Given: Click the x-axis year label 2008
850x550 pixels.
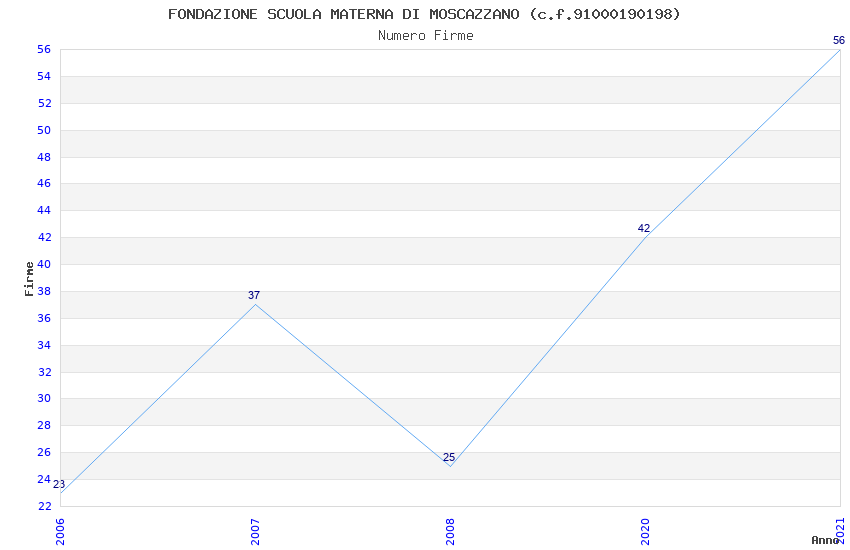Looking at the screenshot, I should pos(450,532).
